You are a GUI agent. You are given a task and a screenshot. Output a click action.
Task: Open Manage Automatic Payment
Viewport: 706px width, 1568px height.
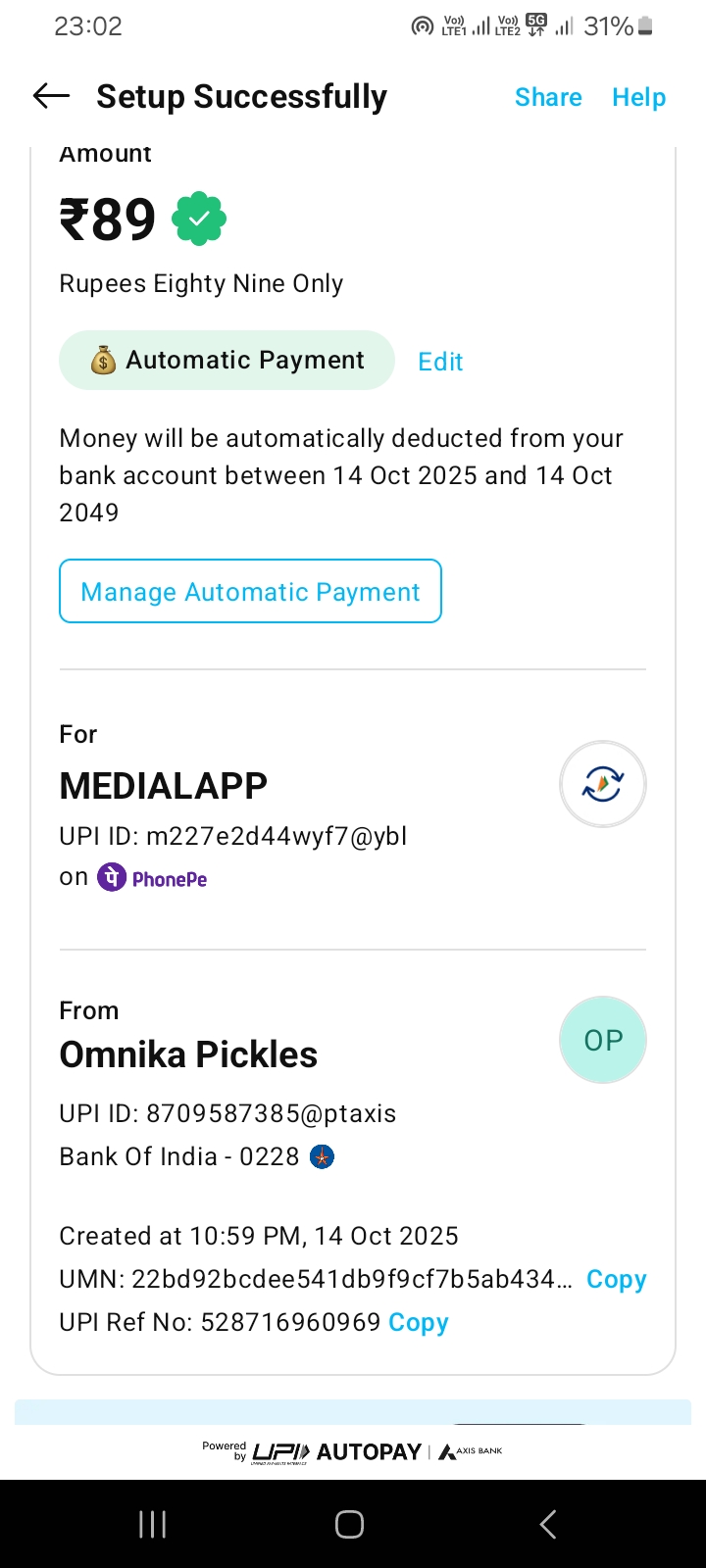250,591
